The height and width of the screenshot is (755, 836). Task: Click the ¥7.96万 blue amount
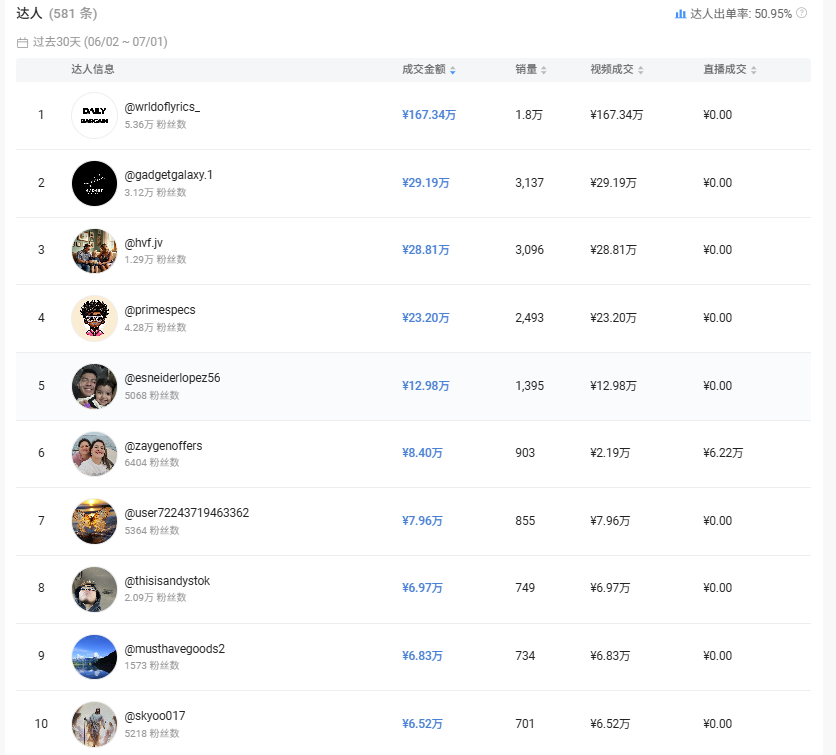pyautogui.click(x=422, y=520)
